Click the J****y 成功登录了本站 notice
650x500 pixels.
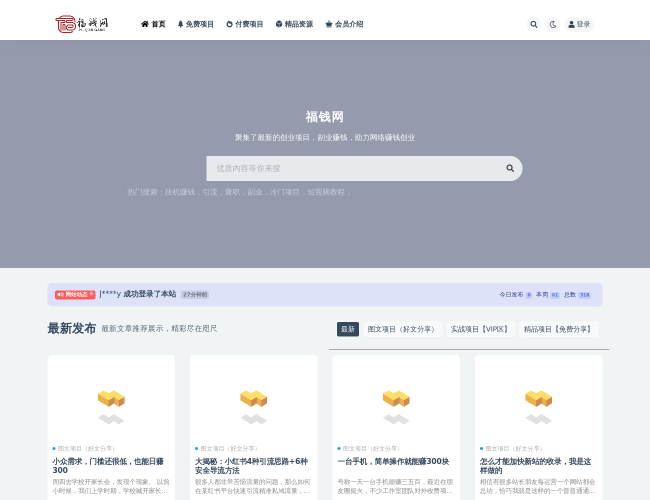(x=138, y=294)
